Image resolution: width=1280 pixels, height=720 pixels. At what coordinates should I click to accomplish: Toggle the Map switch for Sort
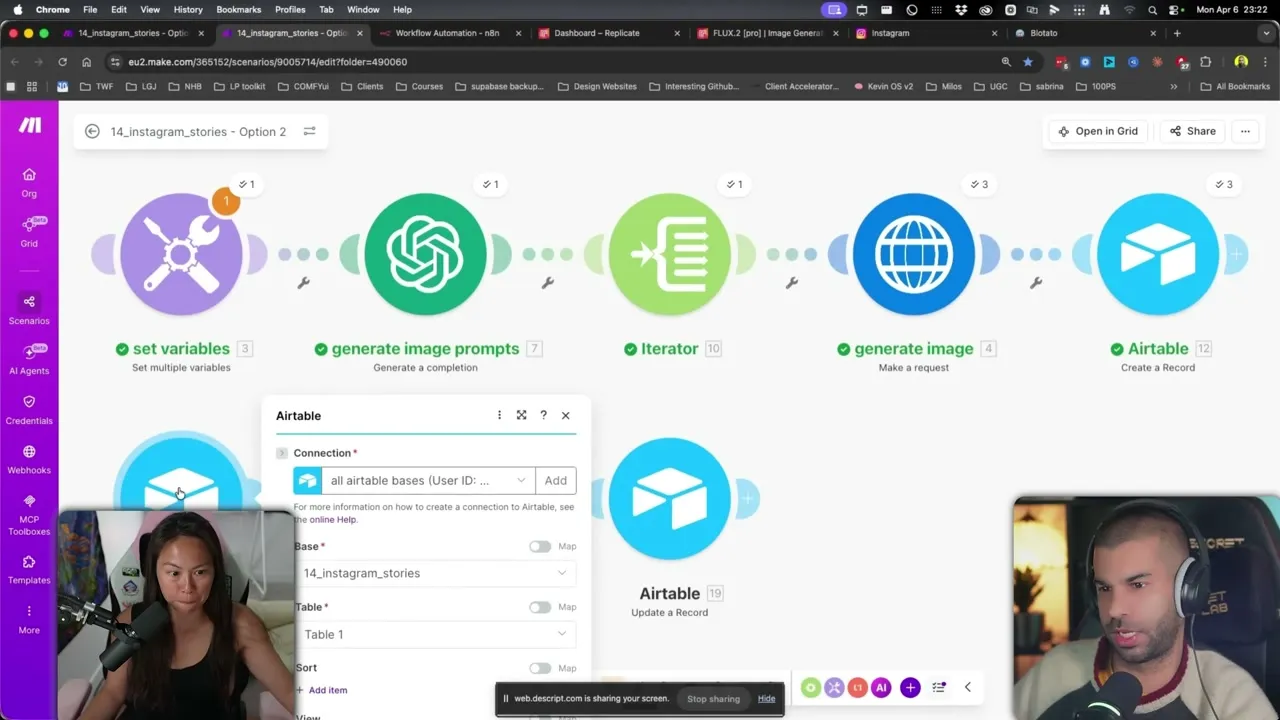540,668
